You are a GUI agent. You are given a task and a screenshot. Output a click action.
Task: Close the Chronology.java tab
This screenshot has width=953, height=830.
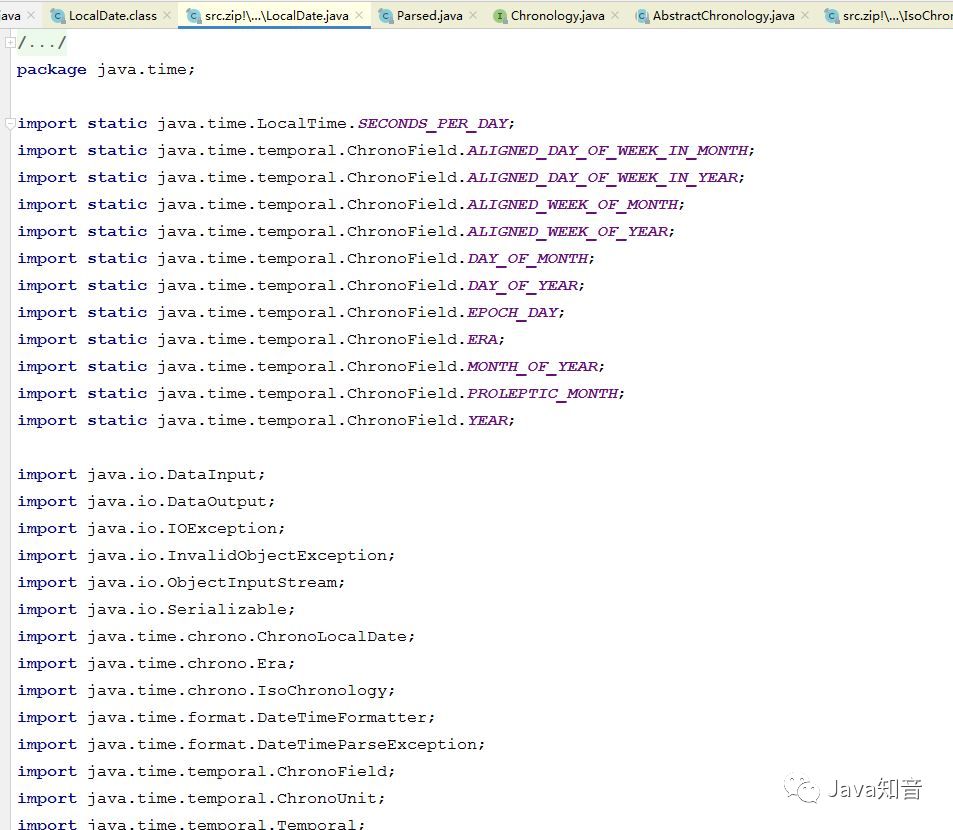615,15
